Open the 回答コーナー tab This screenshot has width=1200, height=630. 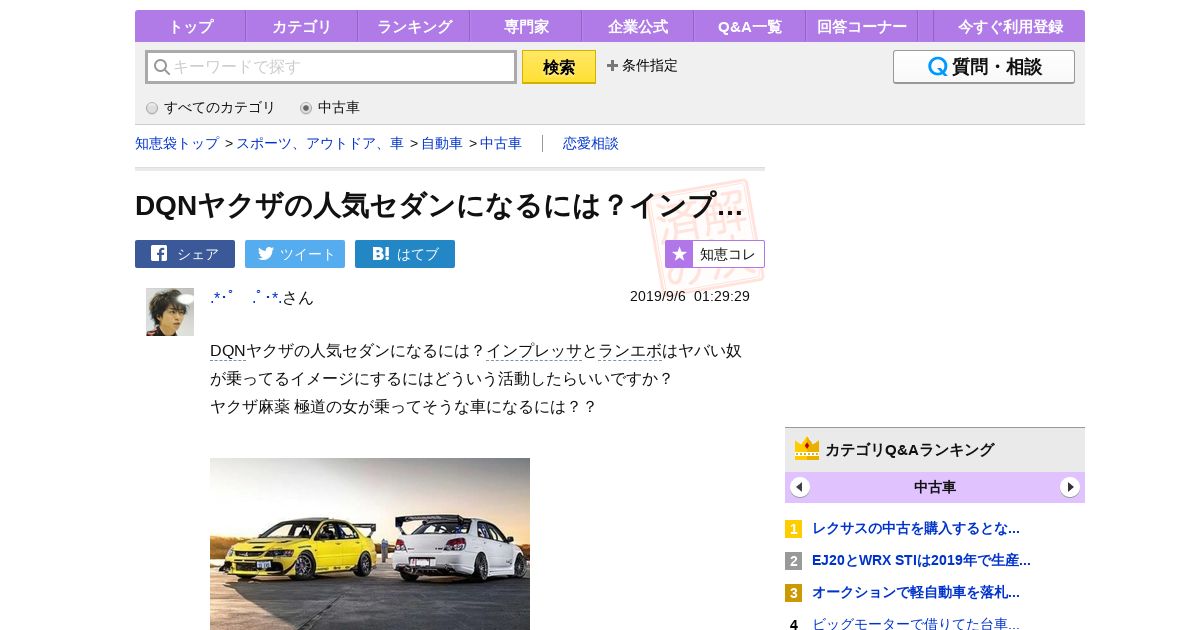click(x=861, y=27)
